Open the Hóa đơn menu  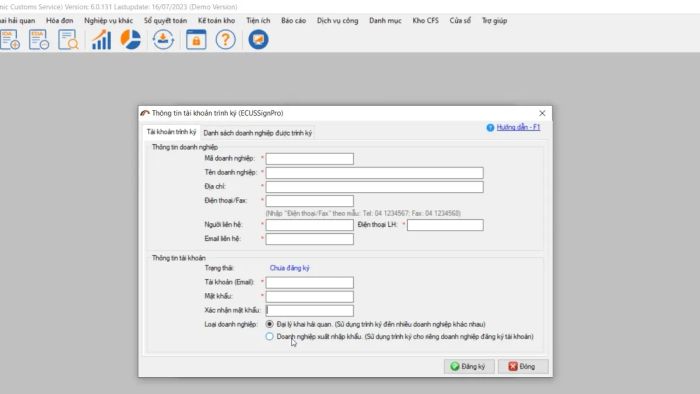pos(59,21)
